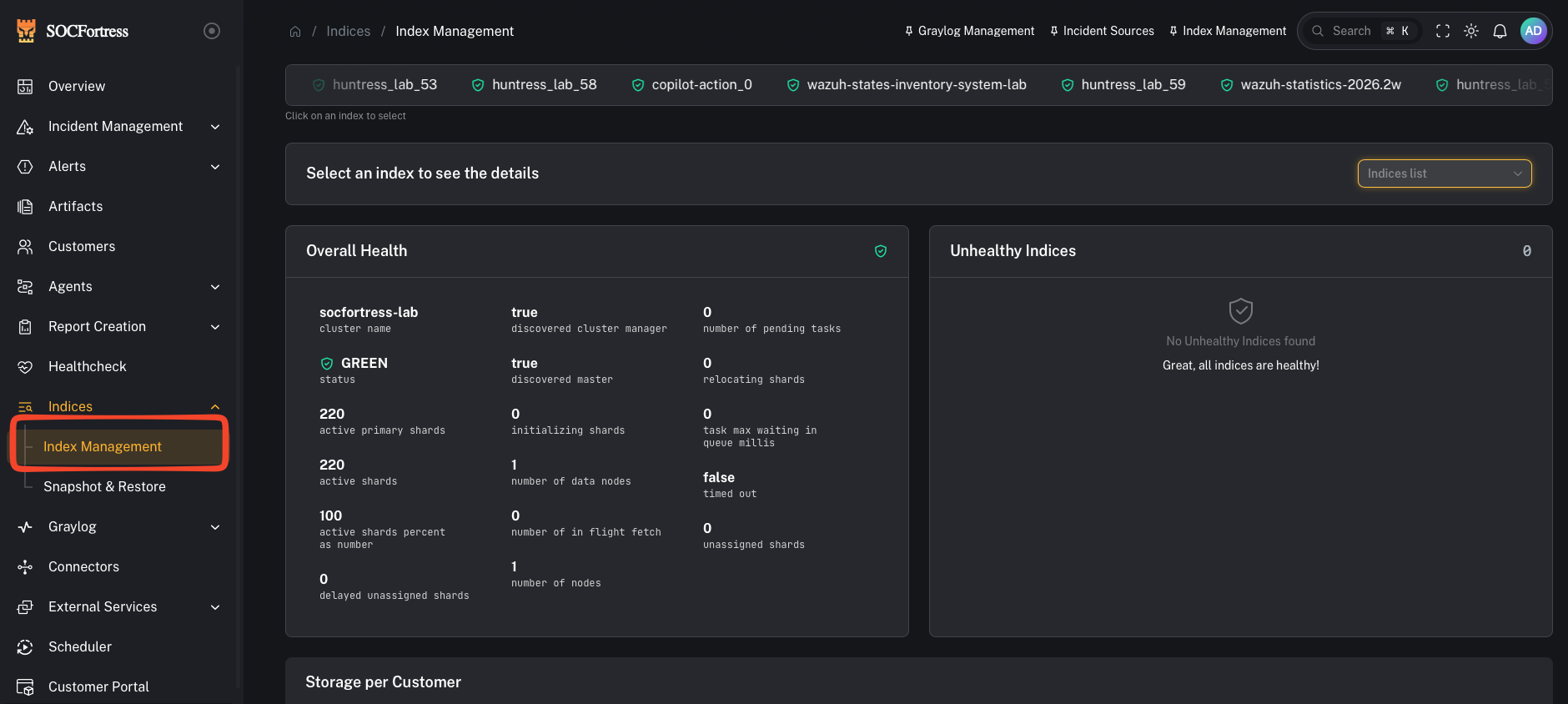
Task: Click the pin icon beside Graylog Management
Action: click(909, 31)
